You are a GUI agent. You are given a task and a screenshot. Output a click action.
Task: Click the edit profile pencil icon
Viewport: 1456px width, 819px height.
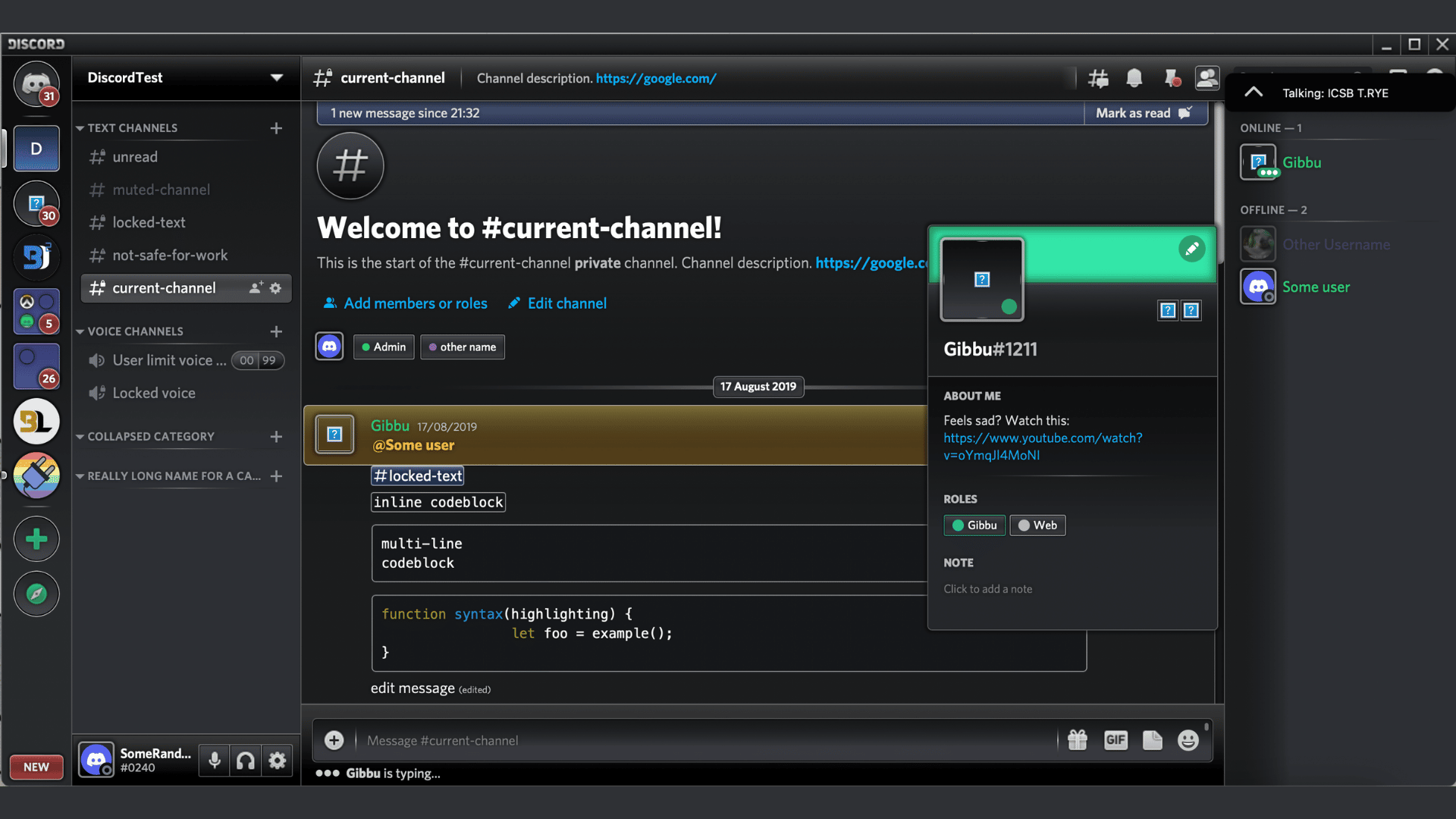click(x=1191, y=249)
